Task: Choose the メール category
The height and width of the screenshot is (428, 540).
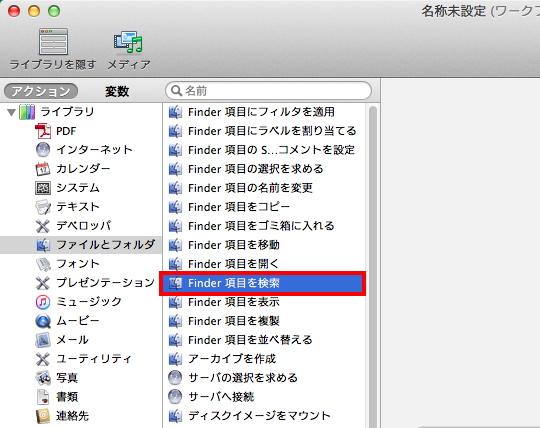Action: tap(72, 340)
